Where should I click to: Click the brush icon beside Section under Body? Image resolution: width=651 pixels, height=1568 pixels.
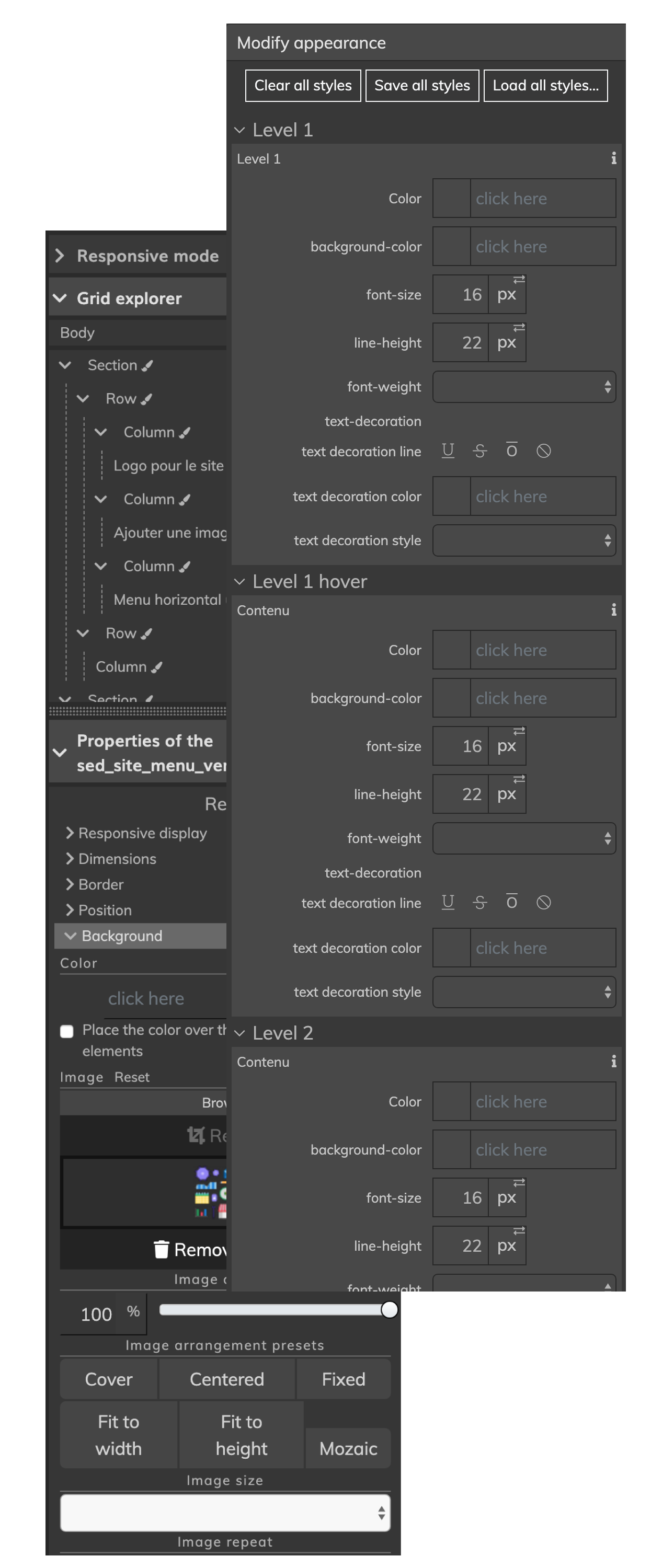(147, 365)
